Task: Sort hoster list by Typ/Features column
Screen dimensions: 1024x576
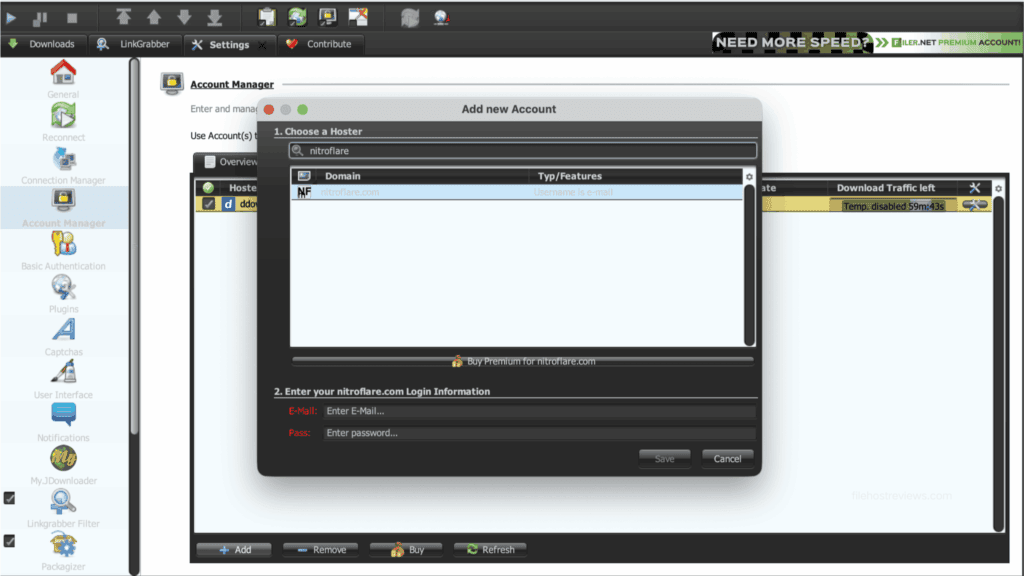Action: 635,176
